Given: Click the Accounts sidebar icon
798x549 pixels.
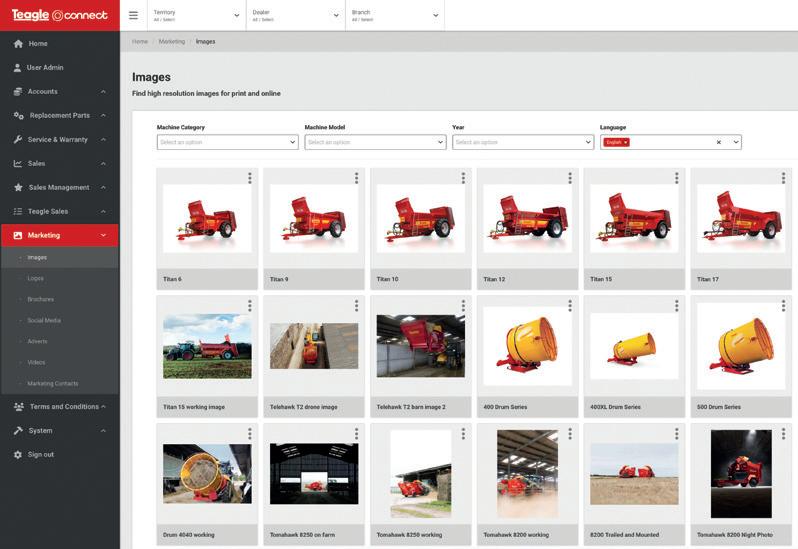Looking at the screenshot, I should point(18,92).
